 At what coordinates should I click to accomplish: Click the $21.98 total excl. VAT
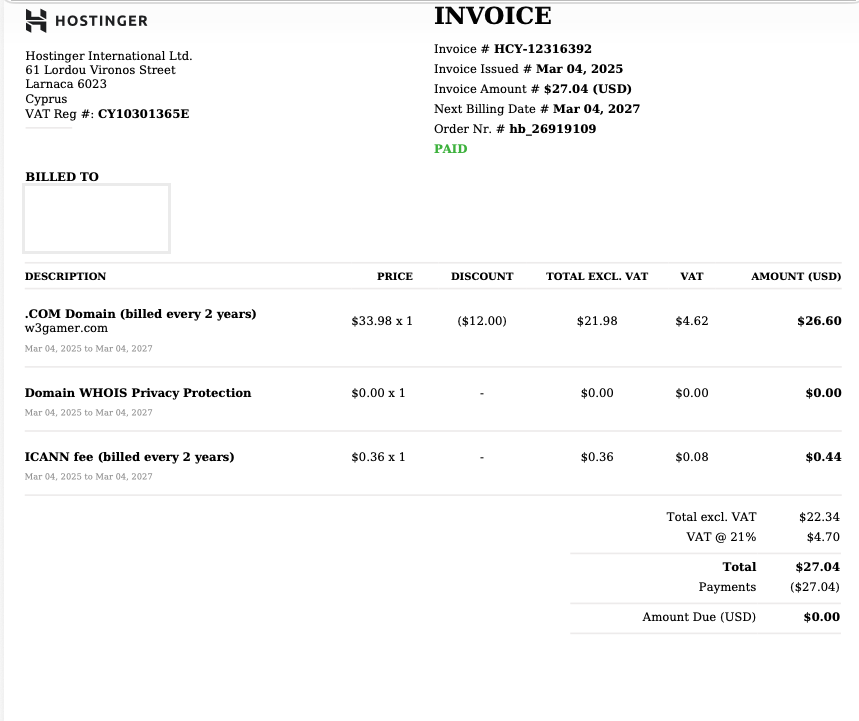[x=597, y=321]
